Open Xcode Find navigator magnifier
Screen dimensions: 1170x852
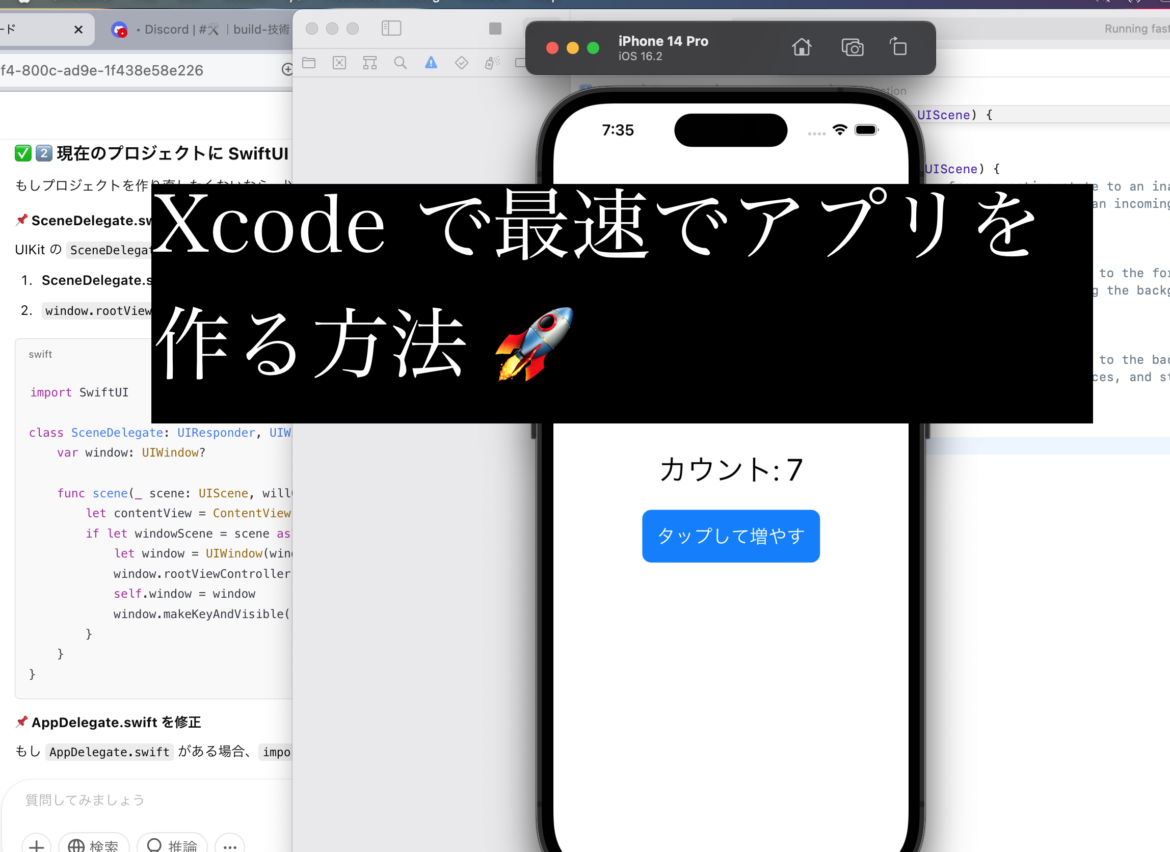[401, 63]
